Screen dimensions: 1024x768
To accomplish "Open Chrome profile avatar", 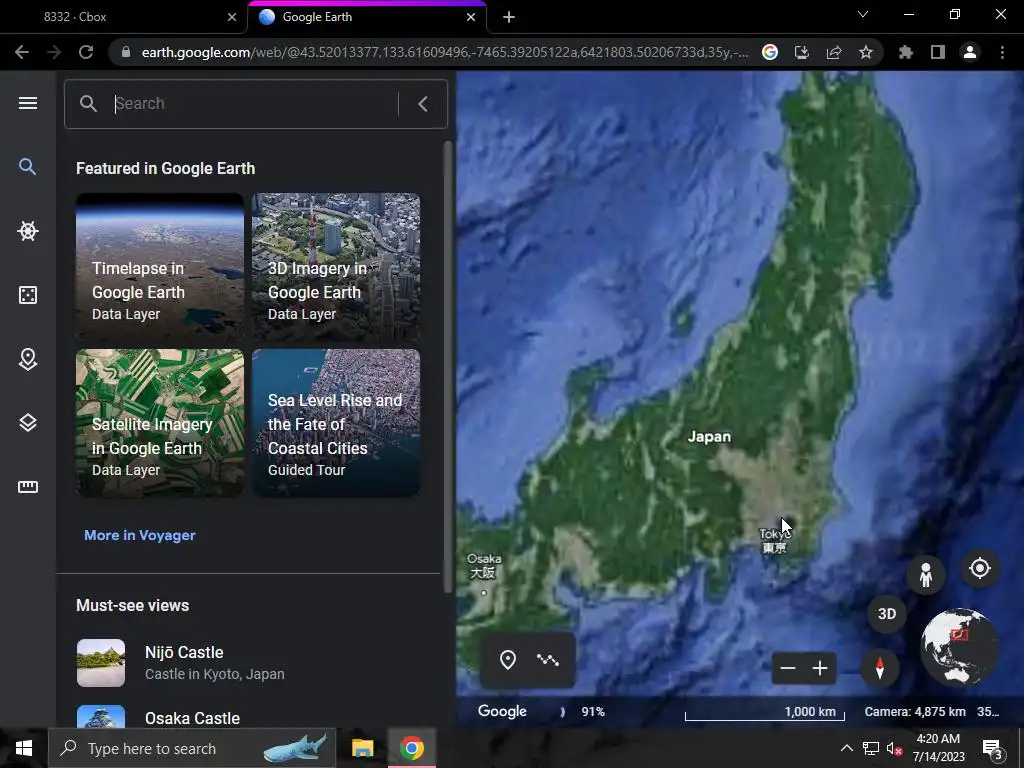I will 970,52.
